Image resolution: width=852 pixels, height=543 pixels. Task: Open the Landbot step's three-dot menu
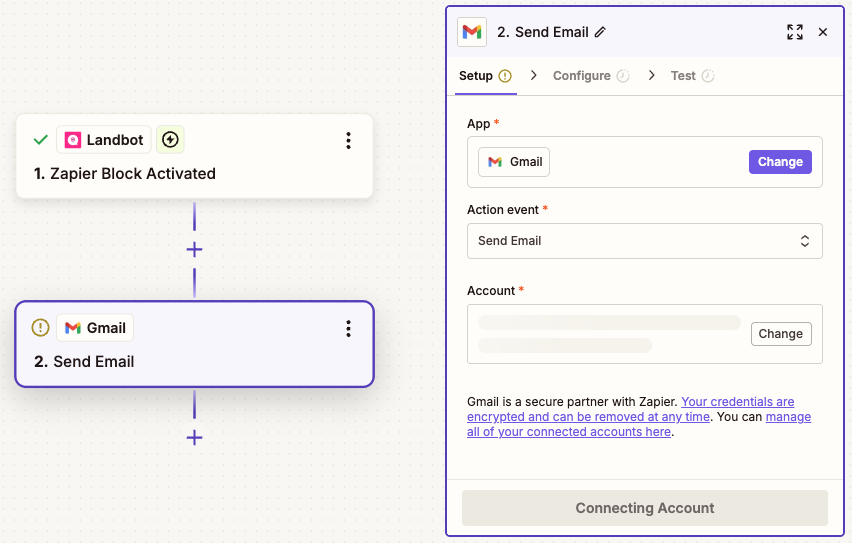(348, 141)
